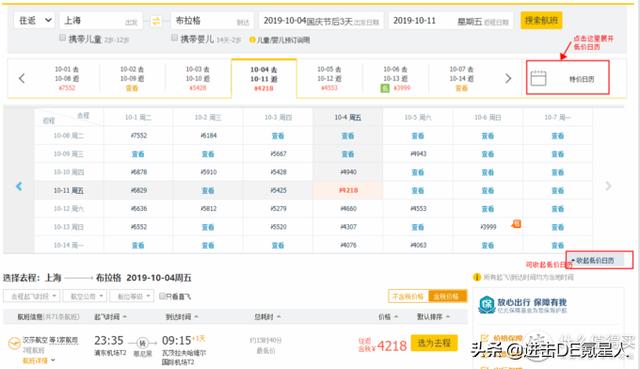Switch to 不含税价格 toggle
Image resolution: width=640 pixels, height=369 pixels.
(x=408, y=296)
